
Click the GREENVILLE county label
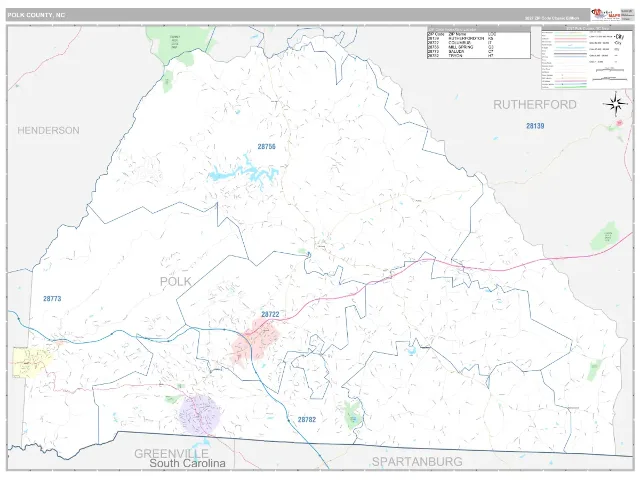pos(171,453)
